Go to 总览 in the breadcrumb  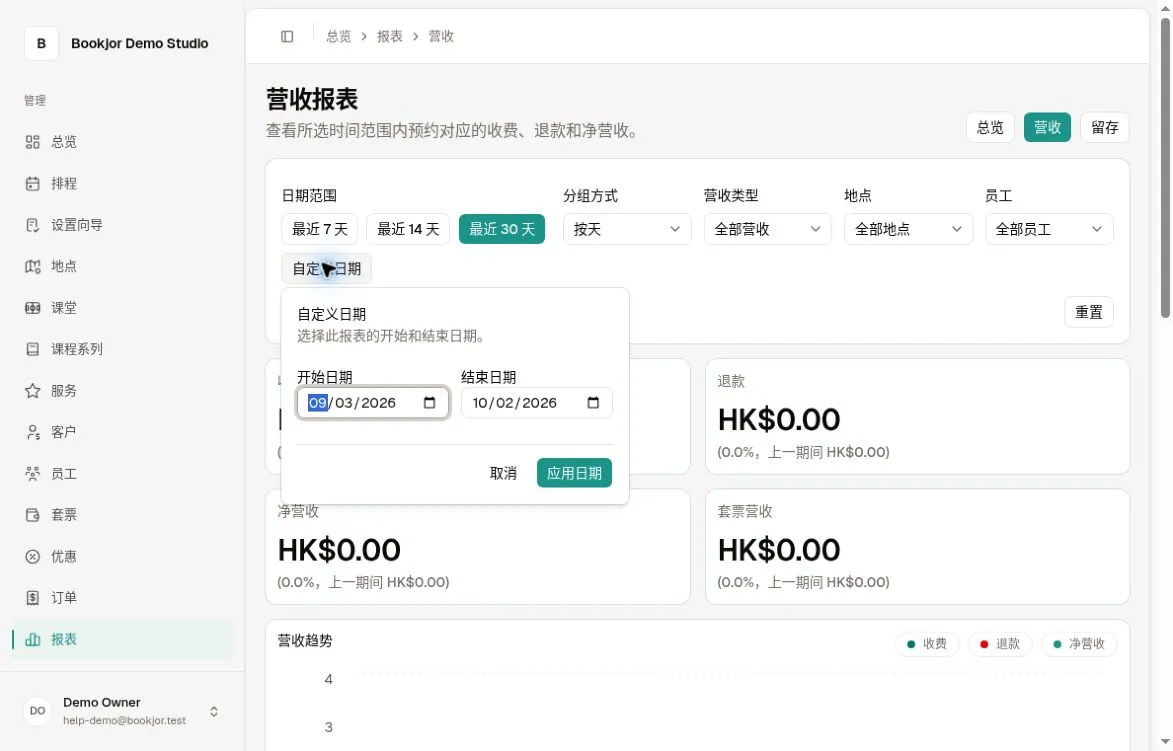click(x=338, y=37)
